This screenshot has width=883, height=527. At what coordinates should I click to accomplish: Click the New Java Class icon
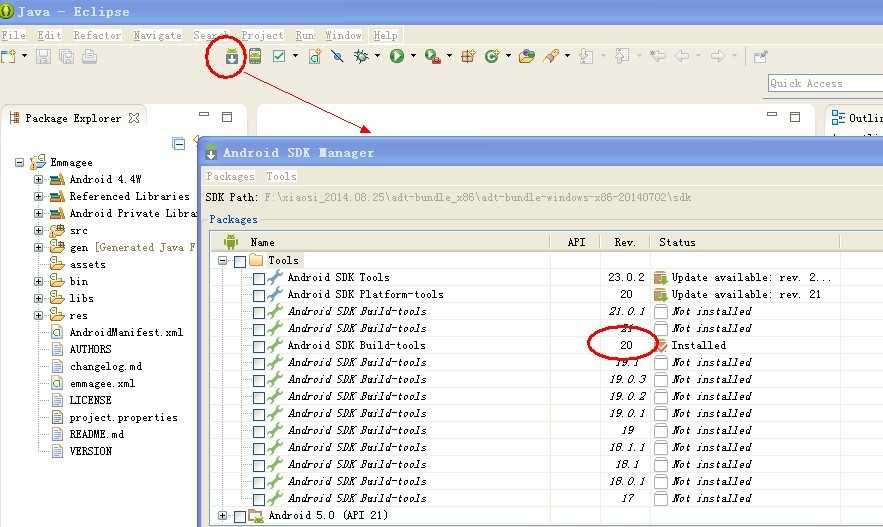point(492,56)
